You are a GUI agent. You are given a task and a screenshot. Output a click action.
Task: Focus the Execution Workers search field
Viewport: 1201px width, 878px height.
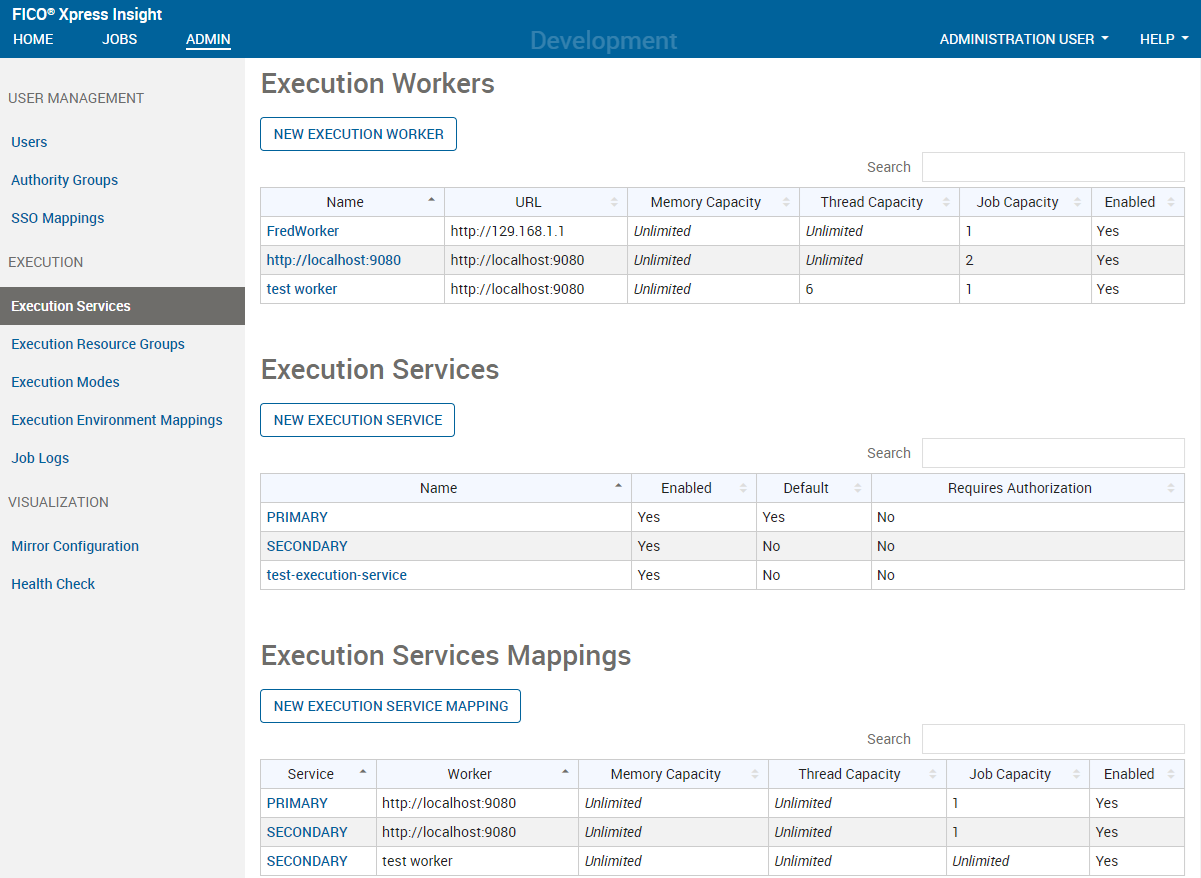(1052, 167)
